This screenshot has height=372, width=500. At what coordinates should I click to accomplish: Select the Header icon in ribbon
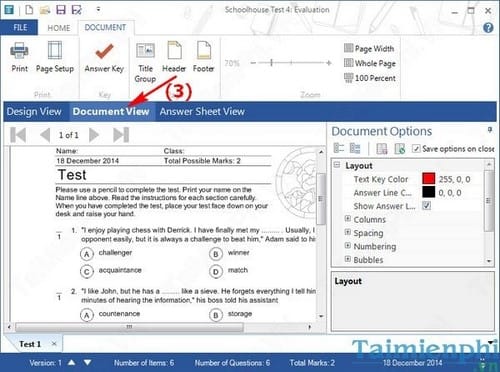click(174, 51)
